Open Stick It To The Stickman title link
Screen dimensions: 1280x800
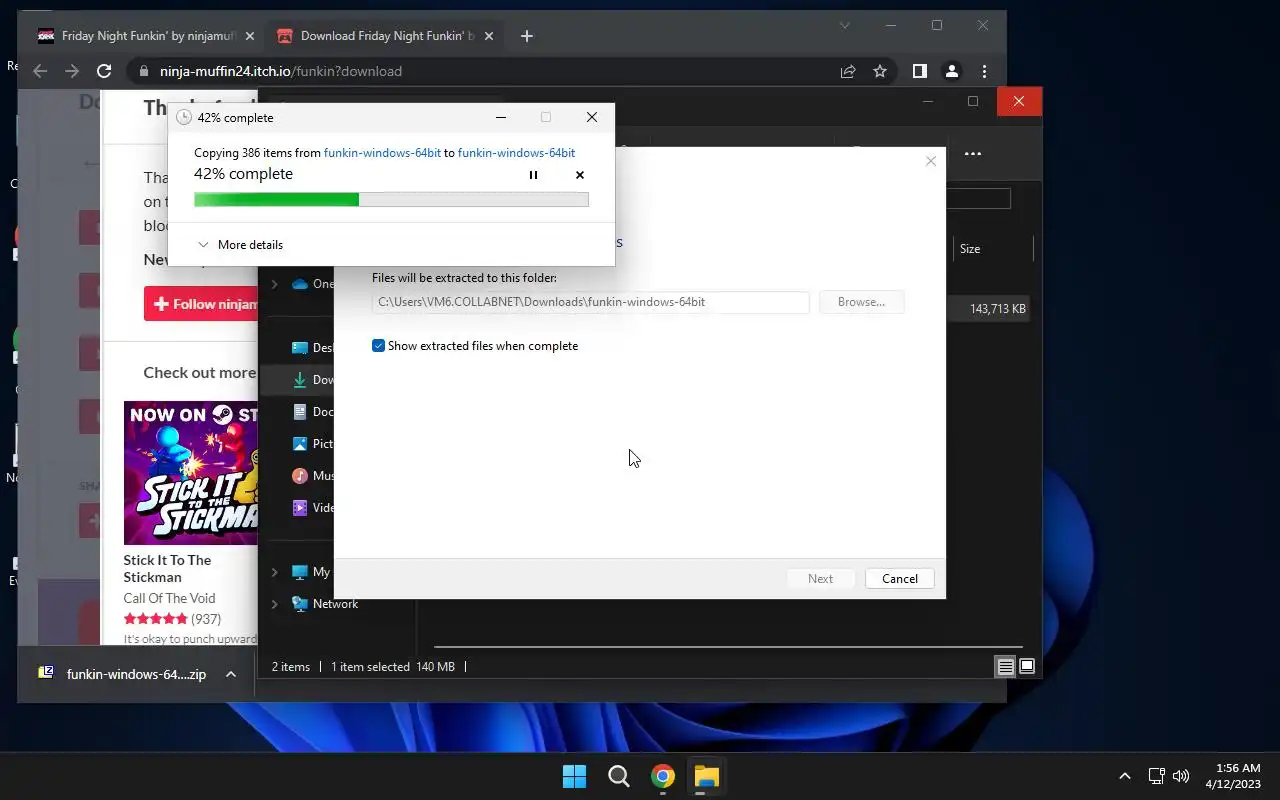[x=167, y=568]
